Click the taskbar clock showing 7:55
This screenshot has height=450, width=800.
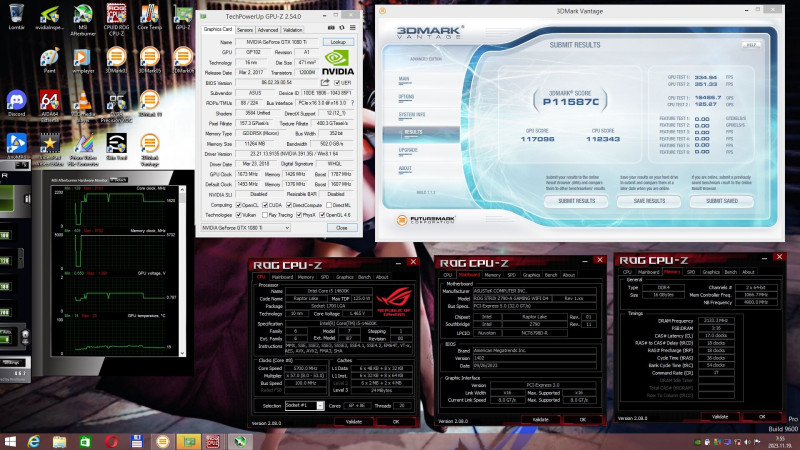pyautogui.click(x=781, y=441)
